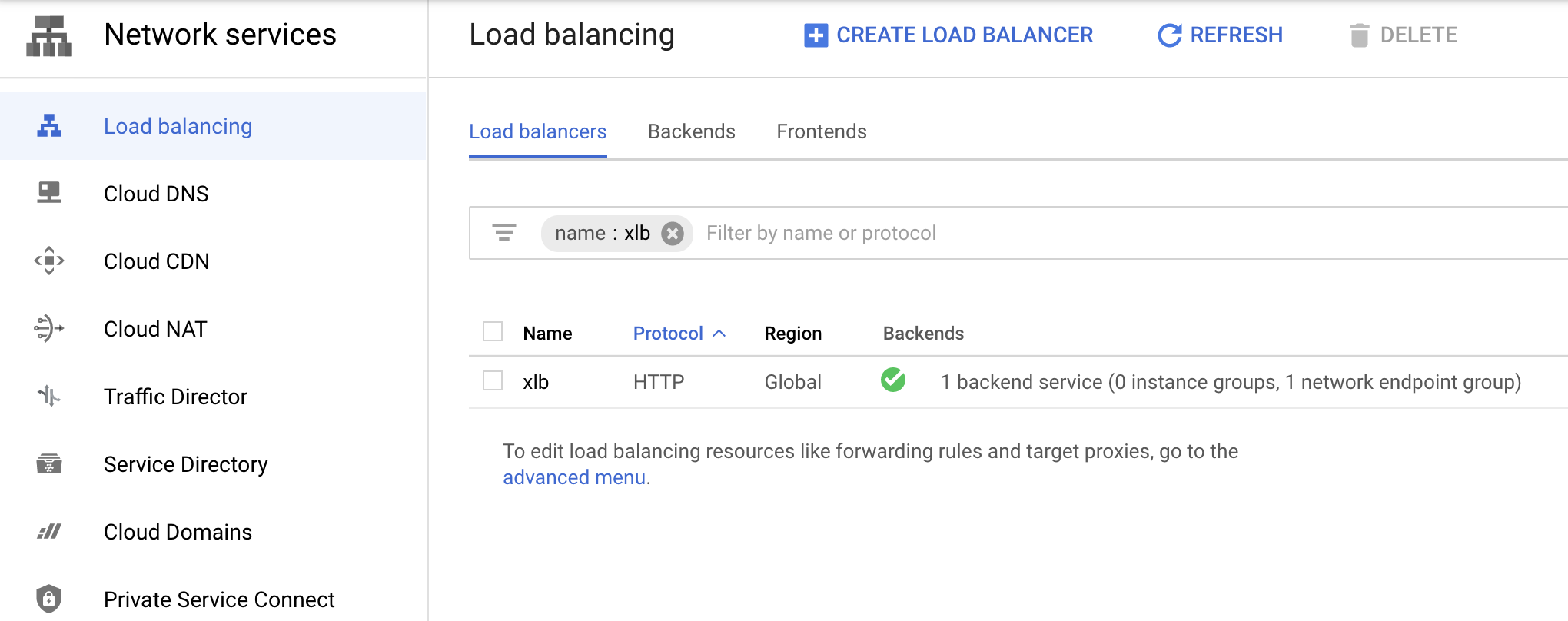Switch to the Frontends tab
Viewport: 1568px width, 621px height.
click(x=821, y=131)
